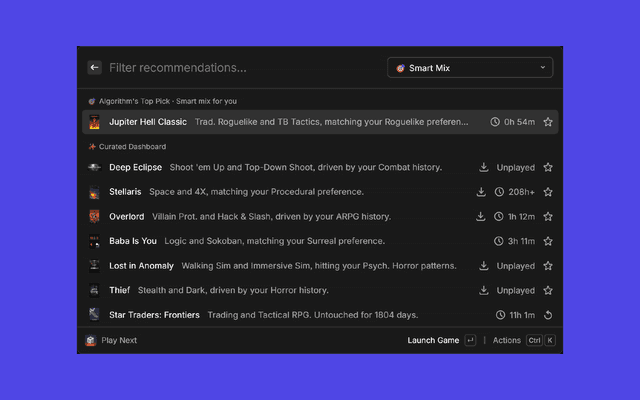Click the Unplayed label on Thief
640x400 pixels.
516,291
